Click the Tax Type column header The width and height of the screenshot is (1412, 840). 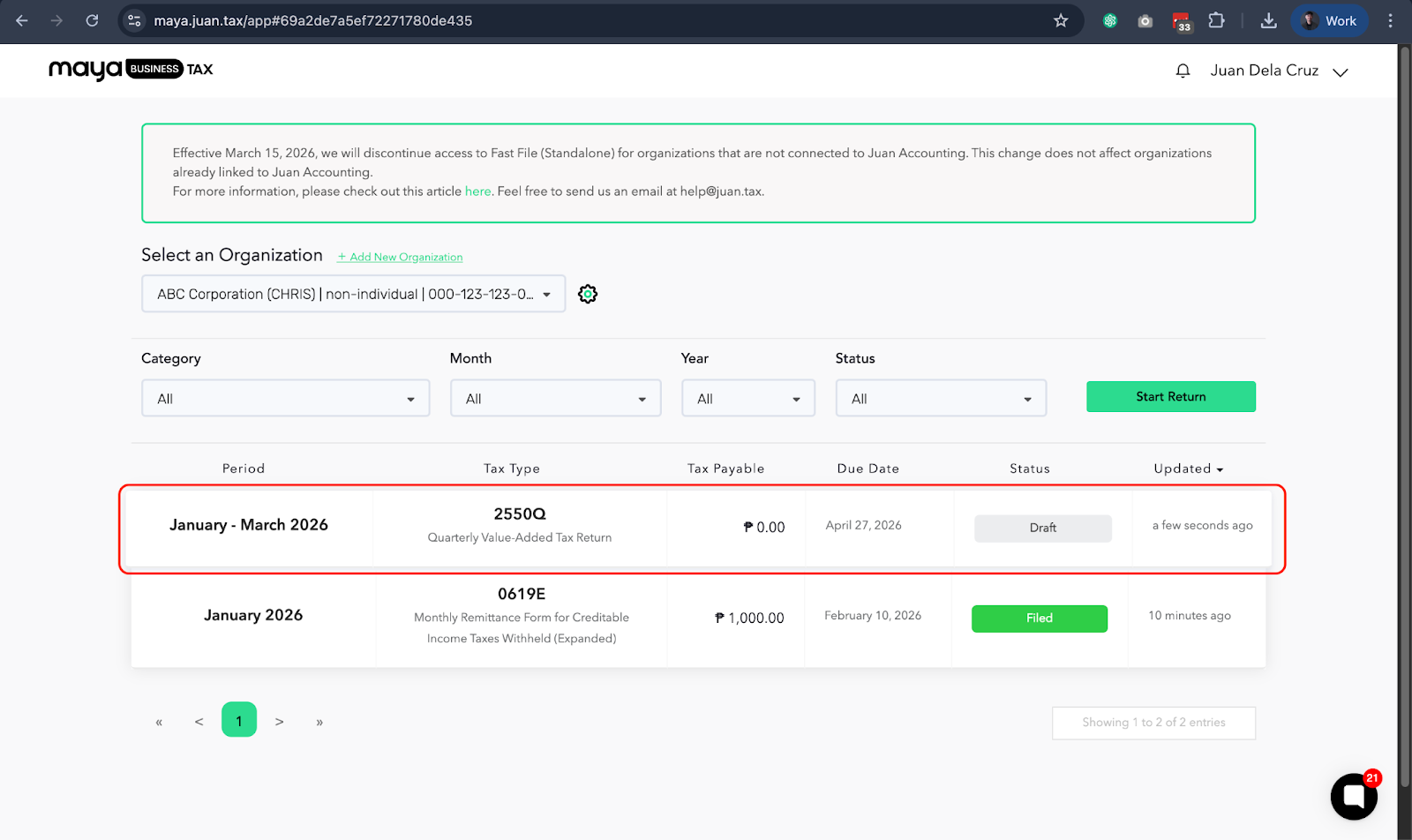(x=512, y=469)
